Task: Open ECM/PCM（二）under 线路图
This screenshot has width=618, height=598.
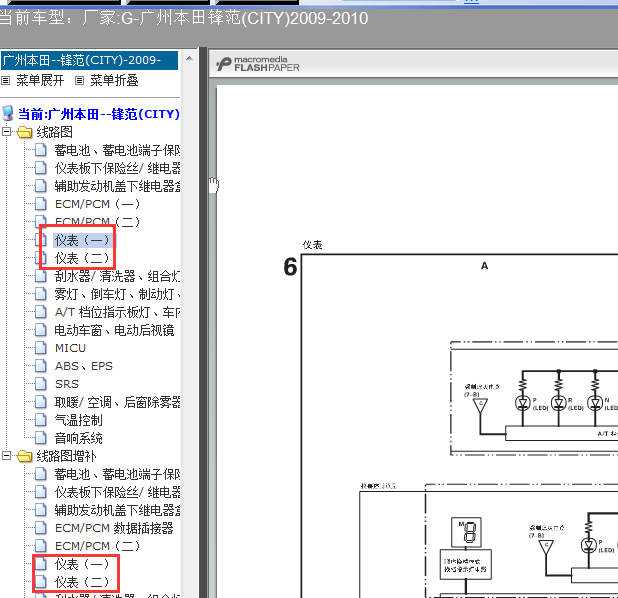Action: 97,222
